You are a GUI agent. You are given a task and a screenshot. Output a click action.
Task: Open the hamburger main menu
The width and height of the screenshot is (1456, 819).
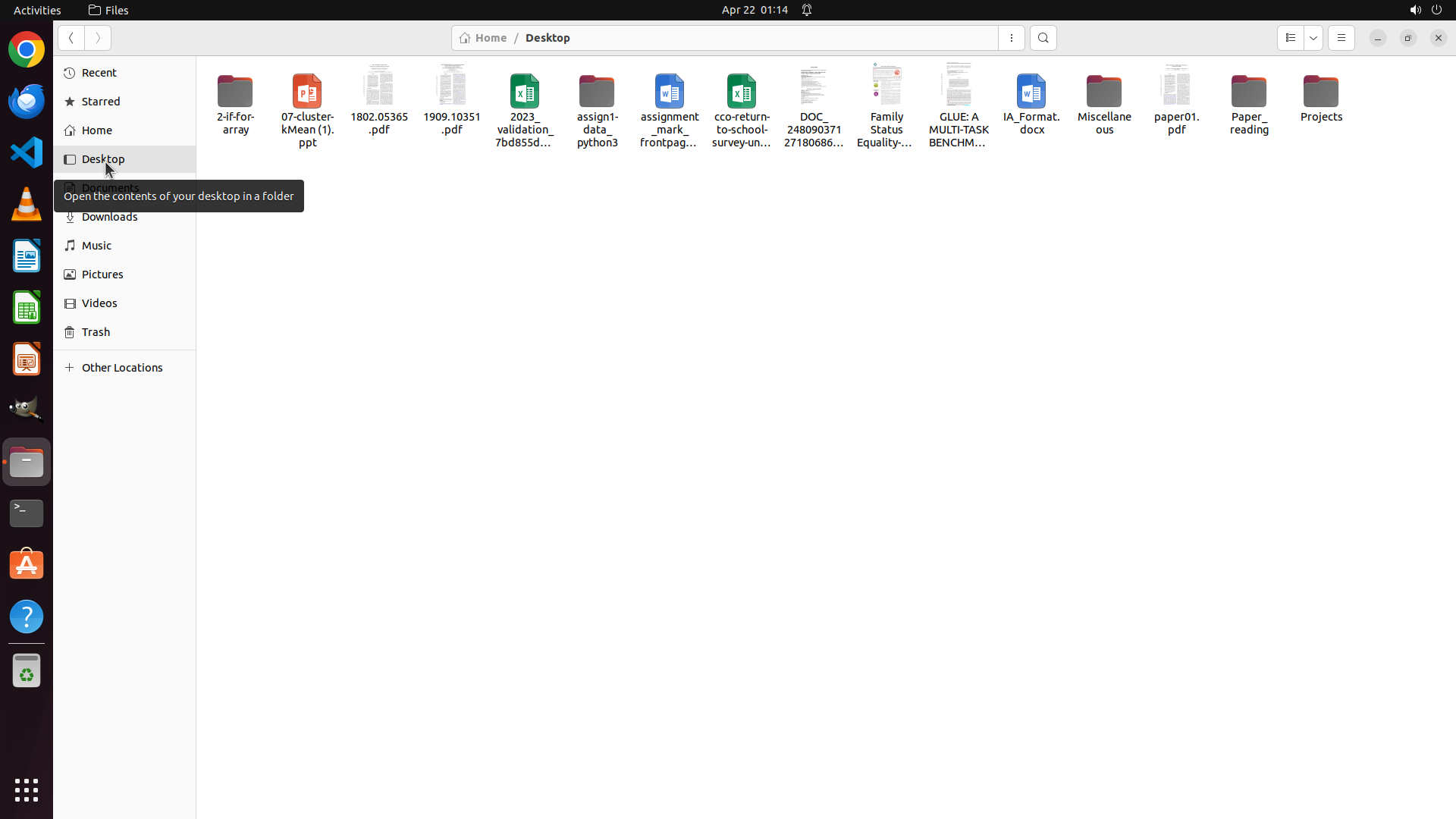1341,38
